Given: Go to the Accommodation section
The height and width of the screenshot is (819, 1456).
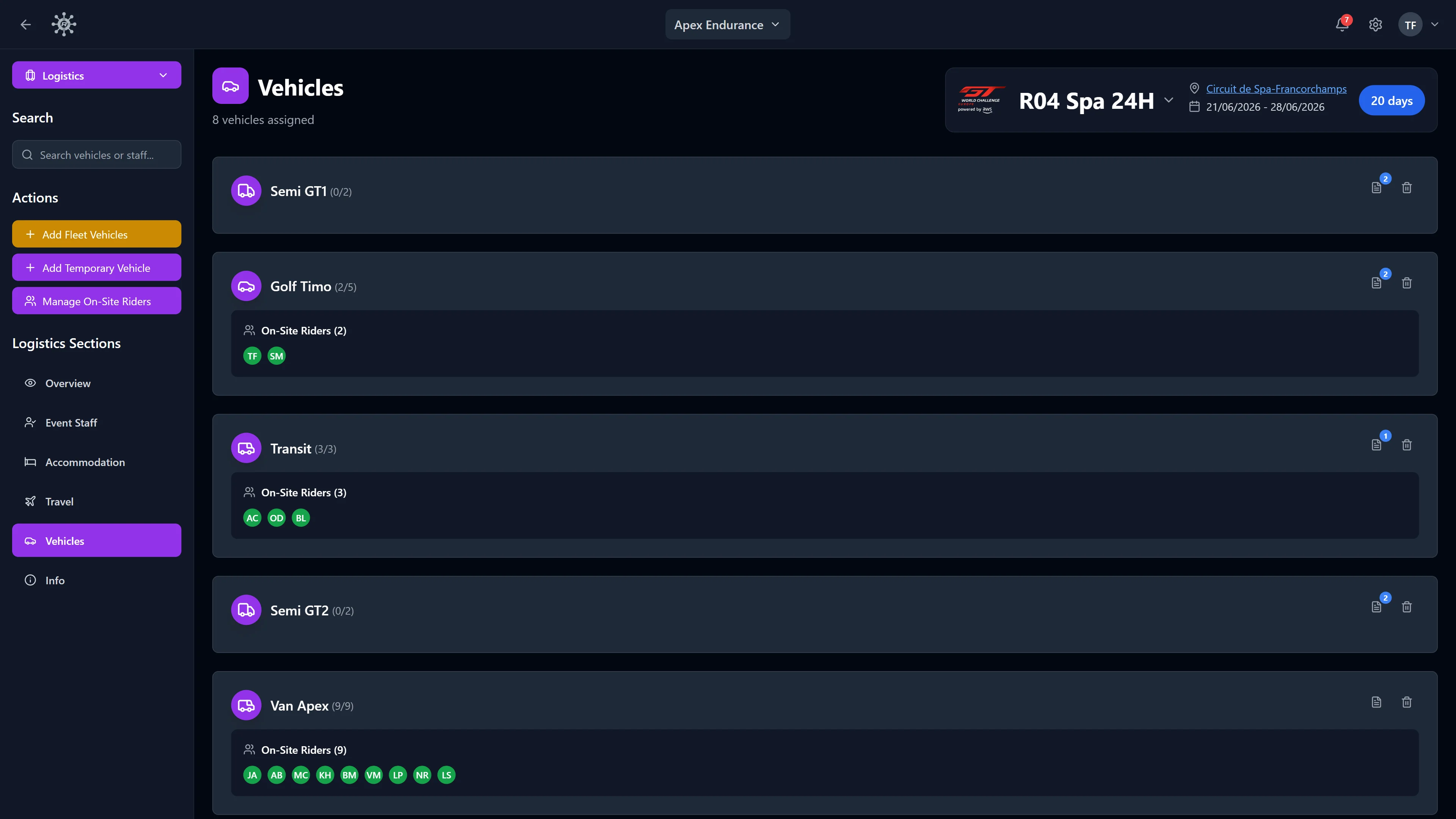Looking at the screenshot, I should click(97, 462).
